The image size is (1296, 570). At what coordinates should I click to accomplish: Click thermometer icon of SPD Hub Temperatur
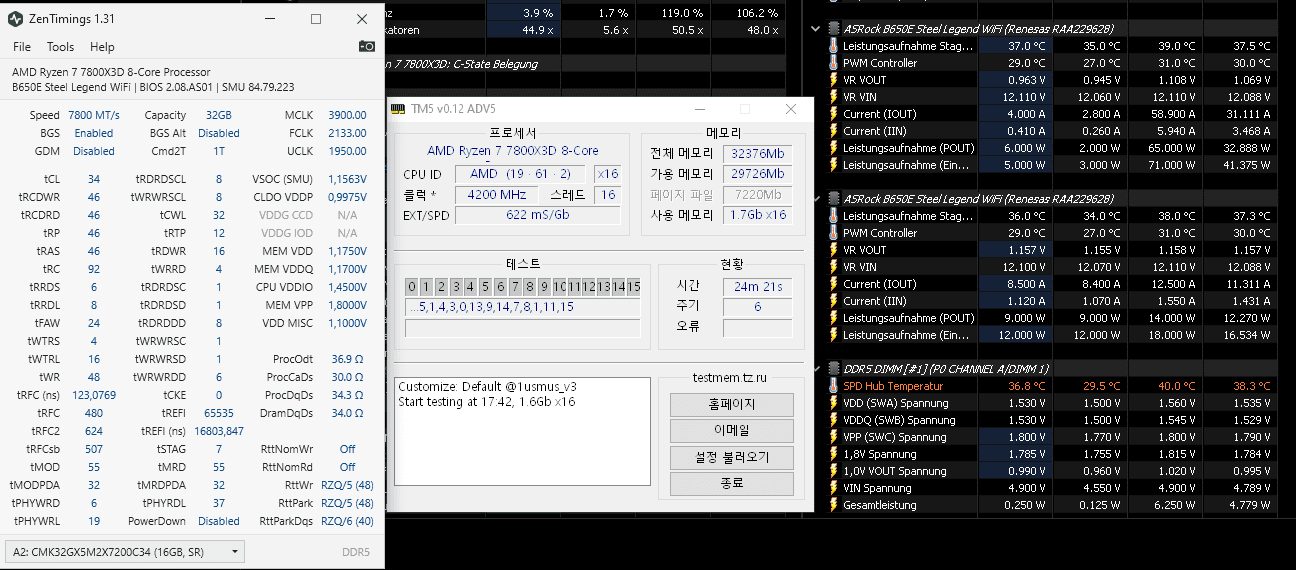point(834,386)
